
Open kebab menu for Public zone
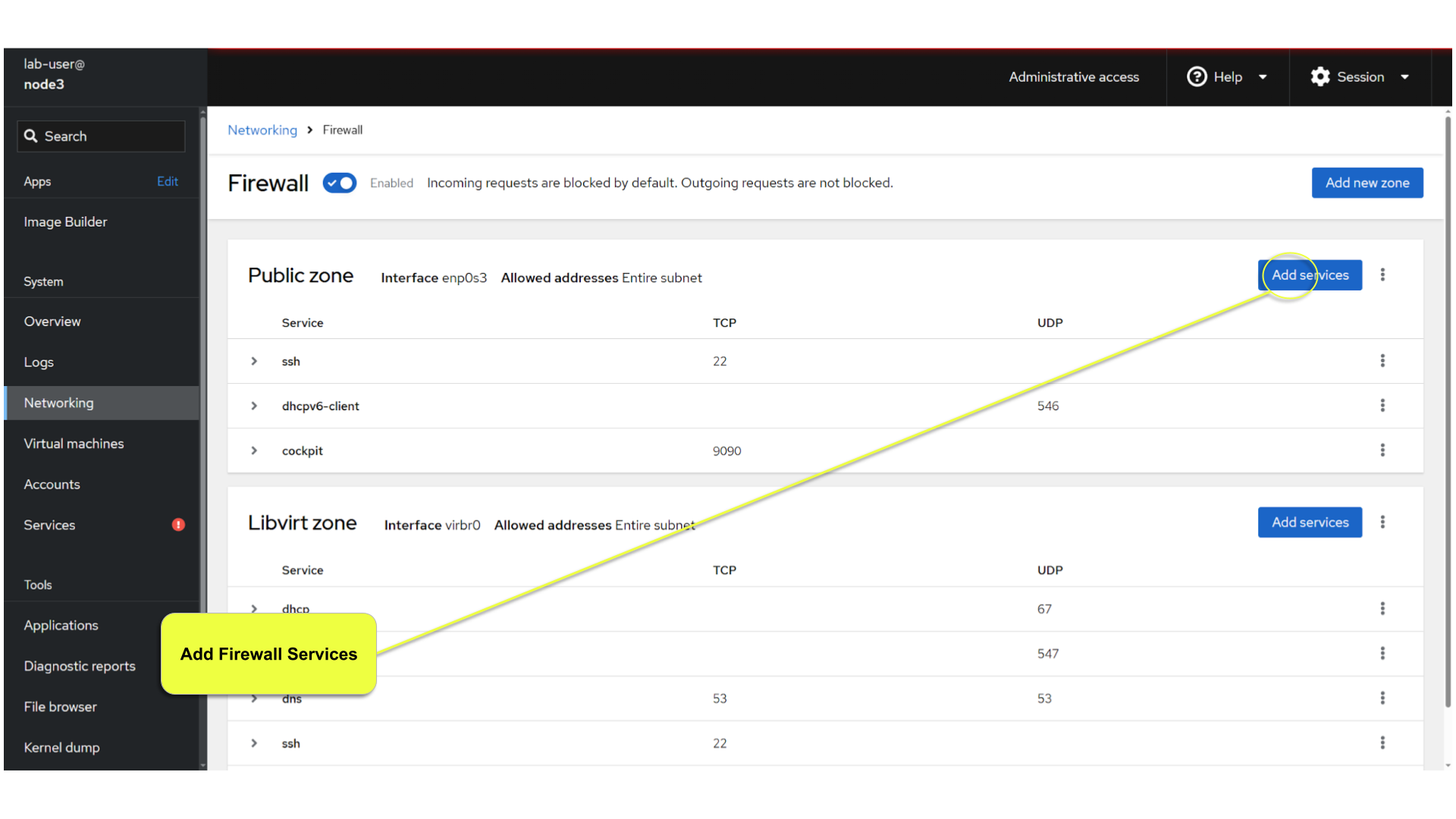tap(1382, 275)
